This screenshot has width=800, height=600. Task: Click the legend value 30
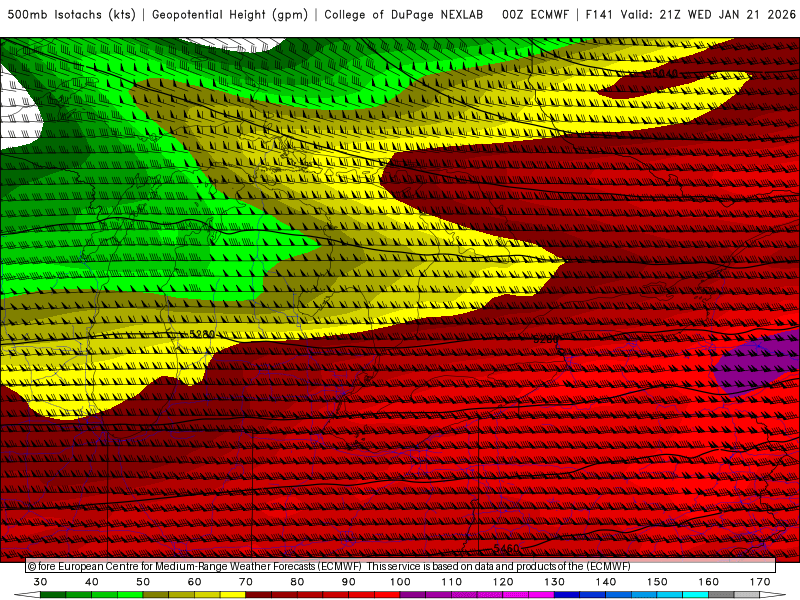pyautogui.click(x=40, y=582)
